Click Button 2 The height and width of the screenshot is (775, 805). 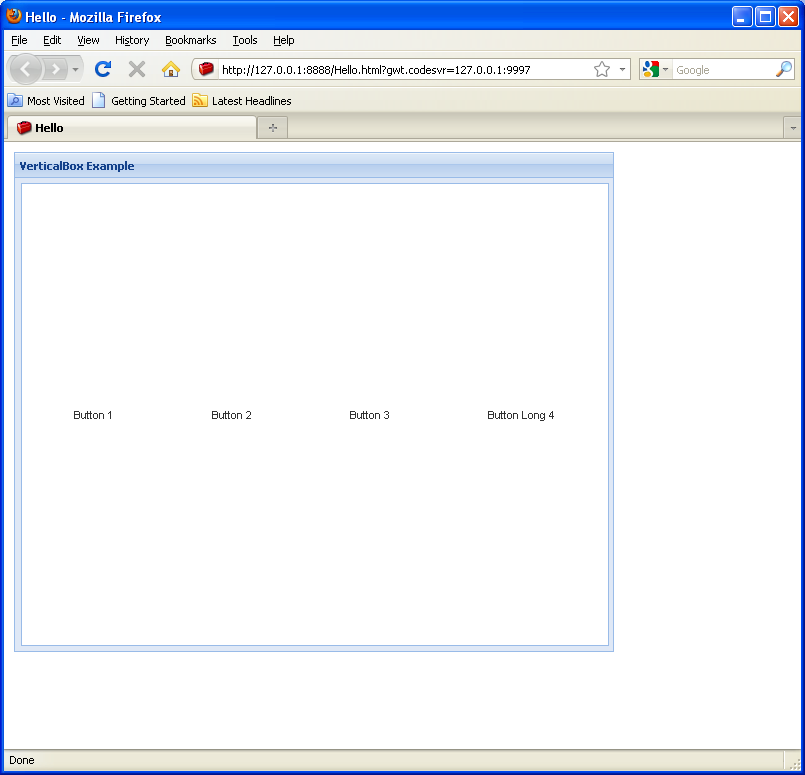tap(231, 415)
